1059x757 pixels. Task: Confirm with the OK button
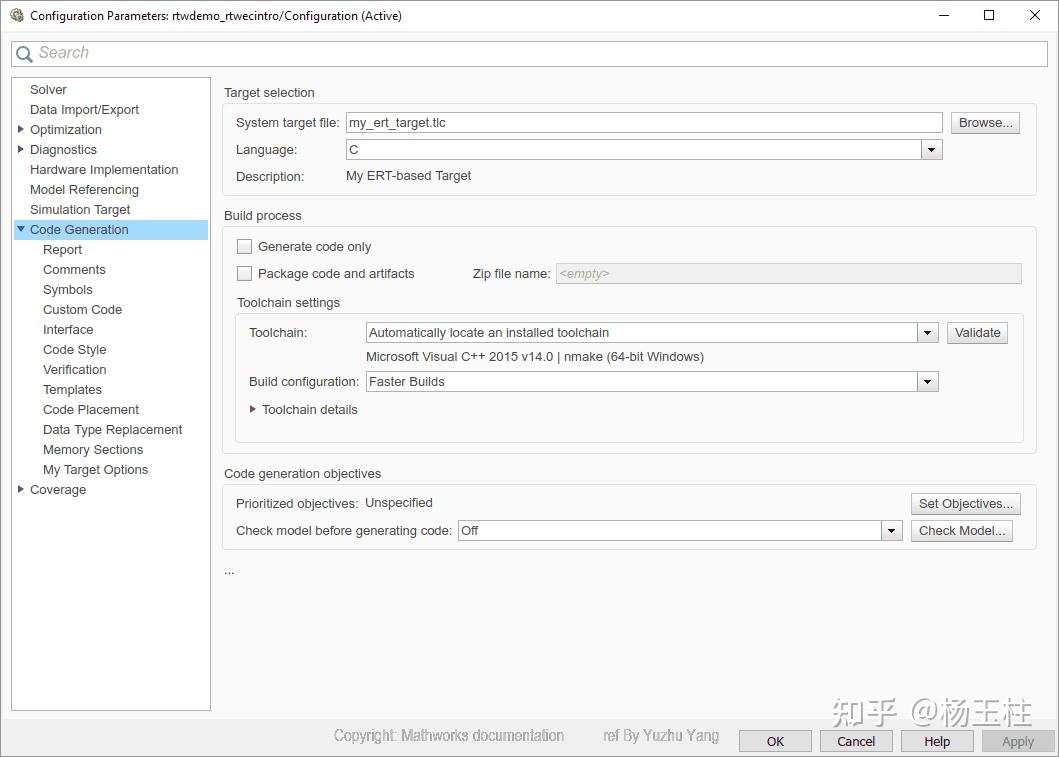point(775,741)
